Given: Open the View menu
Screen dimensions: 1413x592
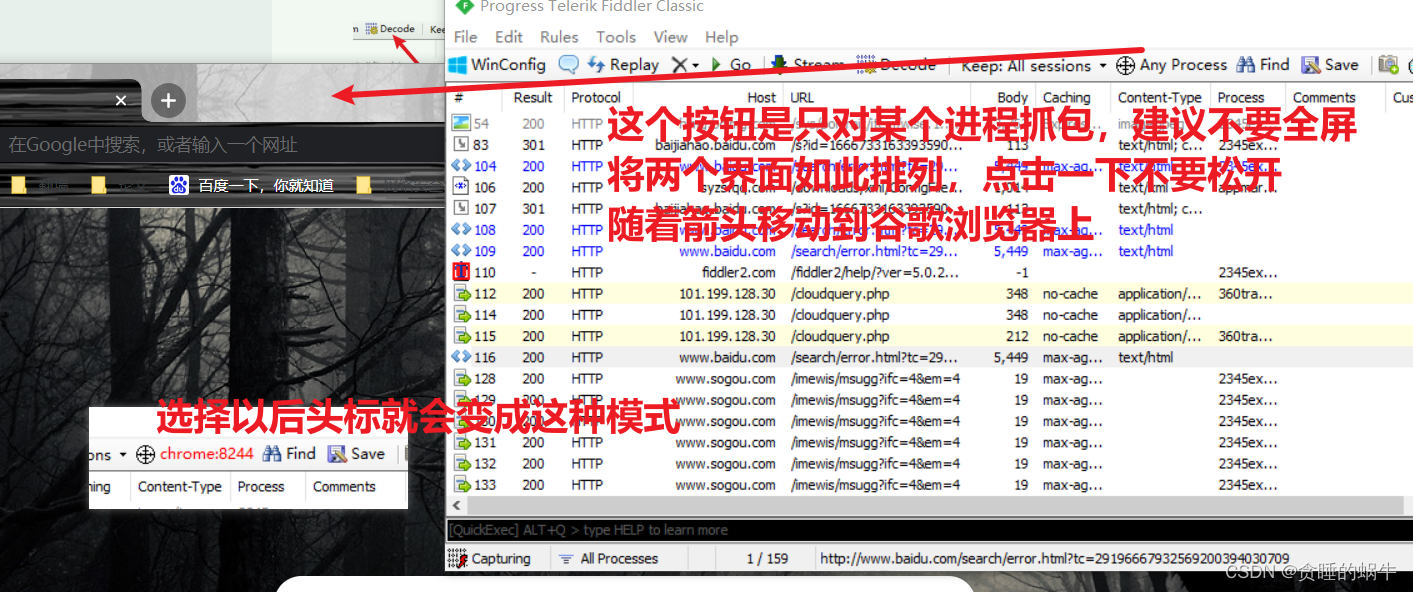Looking at the screenshot, I should pos(670,37).
